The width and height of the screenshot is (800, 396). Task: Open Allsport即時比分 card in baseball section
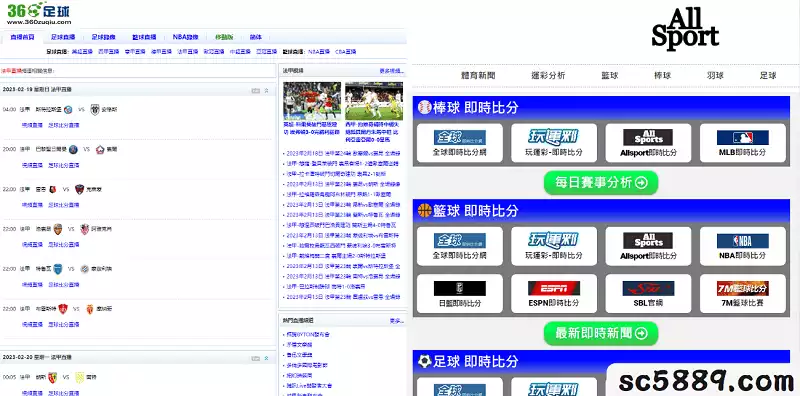point(648,143)
